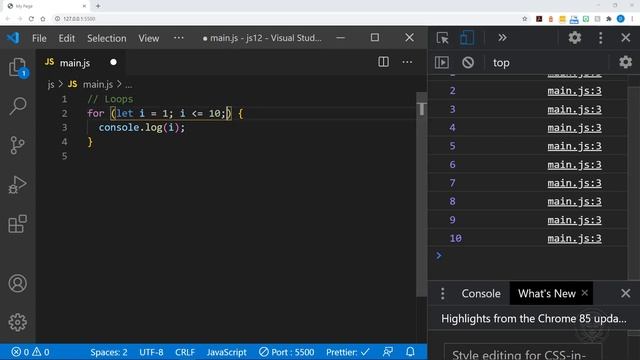Switch to the Console drawer tab

pos(481,293)
